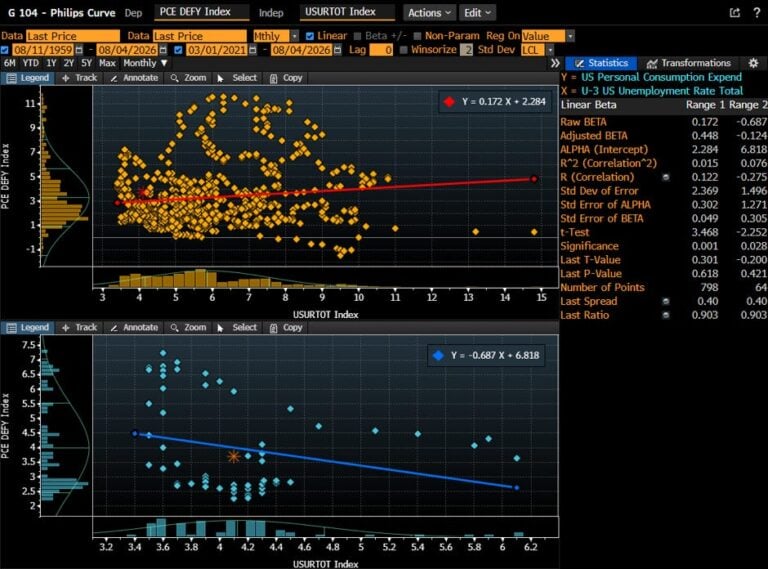The width and height of the screenshot is (768, 569).
Task: Copy the upper chart via Copy icon
Action: (286, 78)
